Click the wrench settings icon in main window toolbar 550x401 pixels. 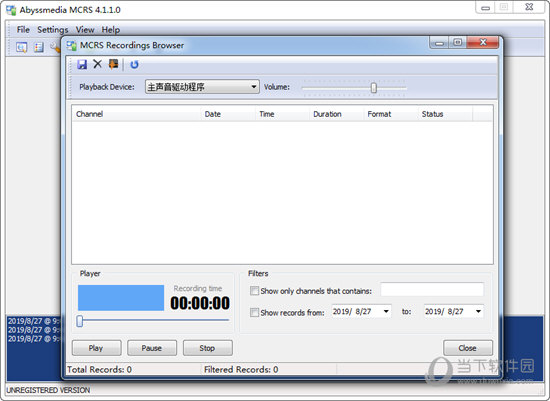point(55,47)
